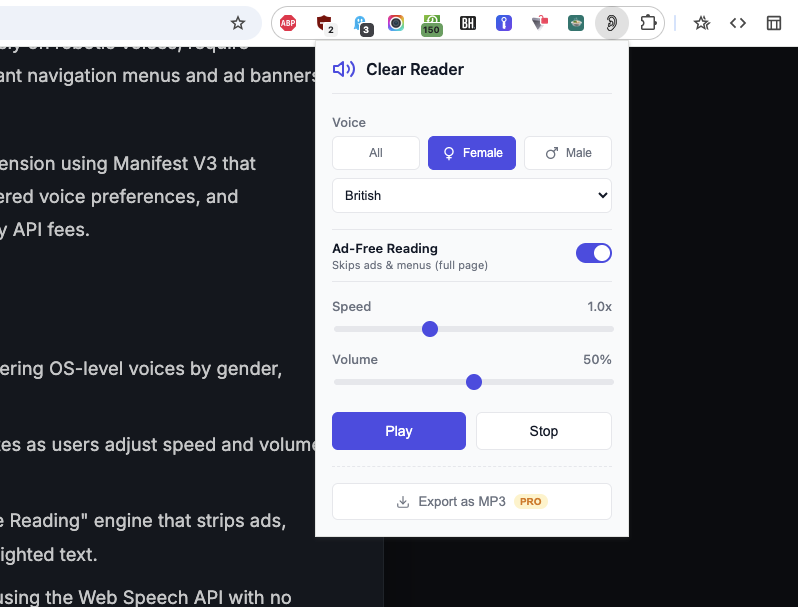Select the All voices filter

(x=376, y=153)
